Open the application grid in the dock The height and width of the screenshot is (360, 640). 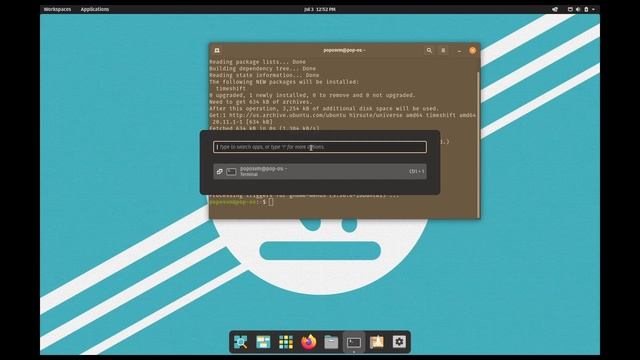[286, 342]
